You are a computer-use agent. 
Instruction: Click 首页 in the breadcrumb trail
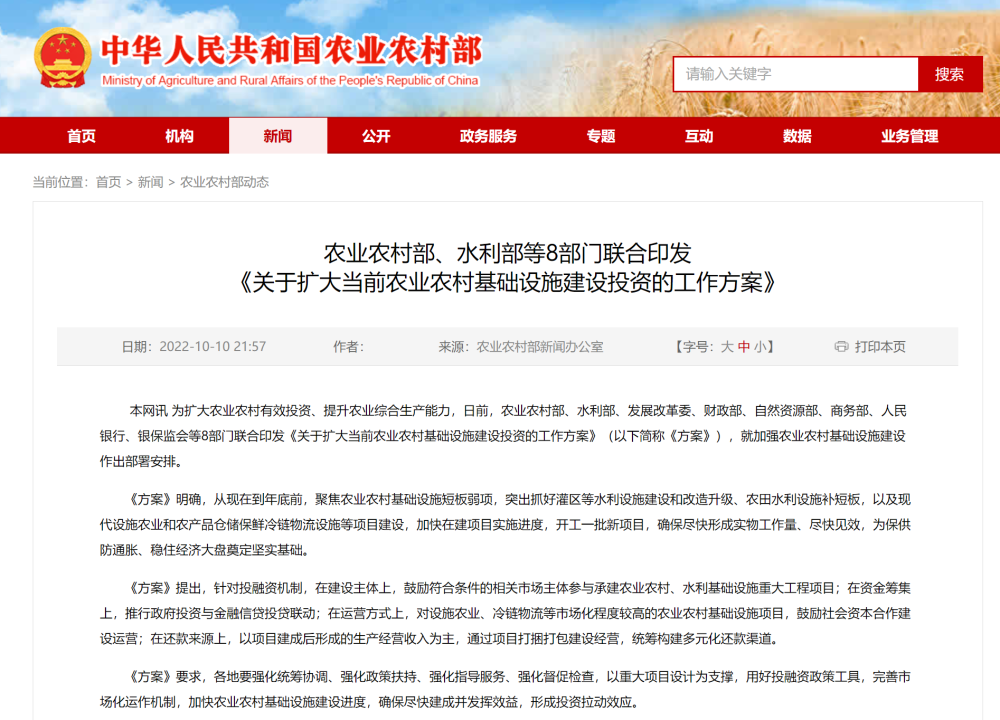(108, 182)
